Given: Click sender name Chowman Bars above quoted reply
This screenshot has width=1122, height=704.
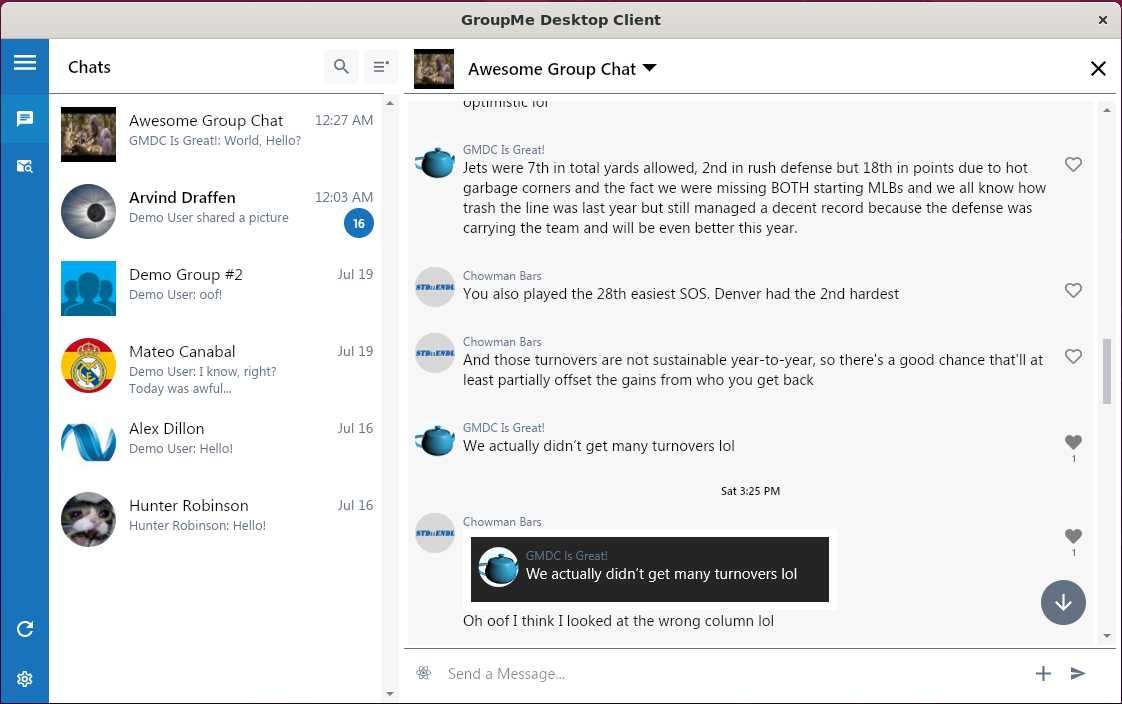Looking at the screenshot, I should (x=502, y=522).
